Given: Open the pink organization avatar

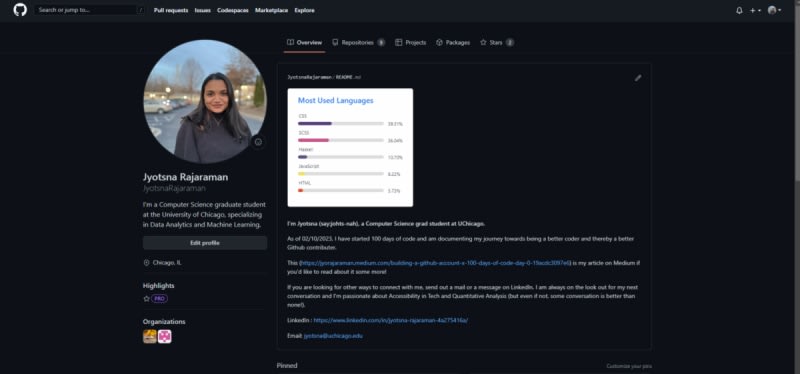Looking at the screenshot, I should 164,336.
